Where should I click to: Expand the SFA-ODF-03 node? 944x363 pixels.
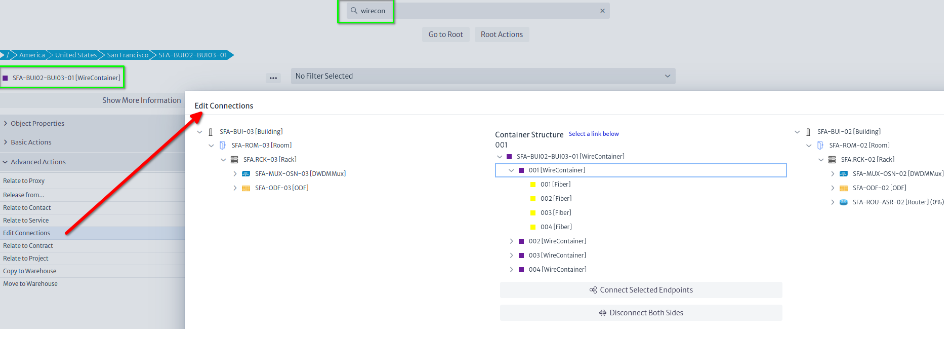coord(235,188)
